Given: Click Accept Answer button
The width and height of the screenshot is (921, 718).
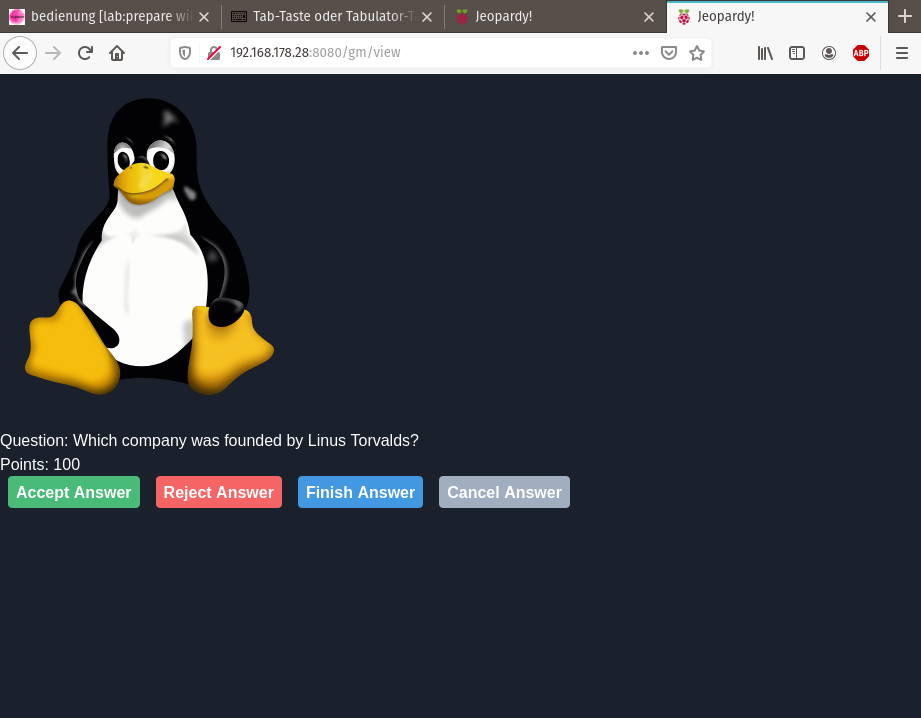Looking at the screenshot, I should tap(74, 492).
